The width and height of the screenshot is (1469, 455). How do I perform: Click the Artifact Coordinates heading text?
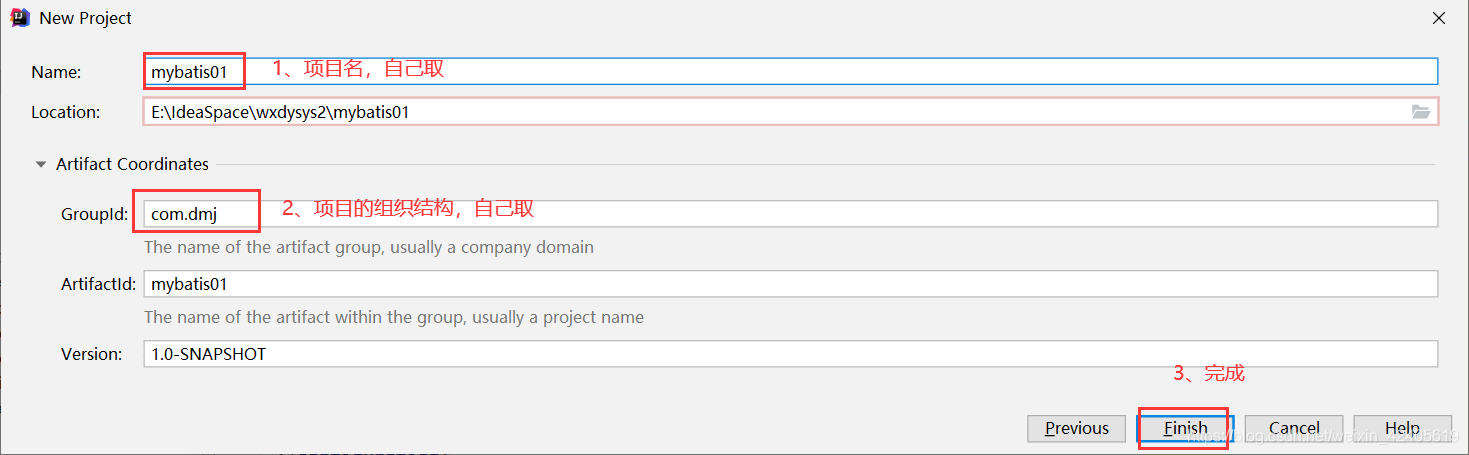coord(133,164)
